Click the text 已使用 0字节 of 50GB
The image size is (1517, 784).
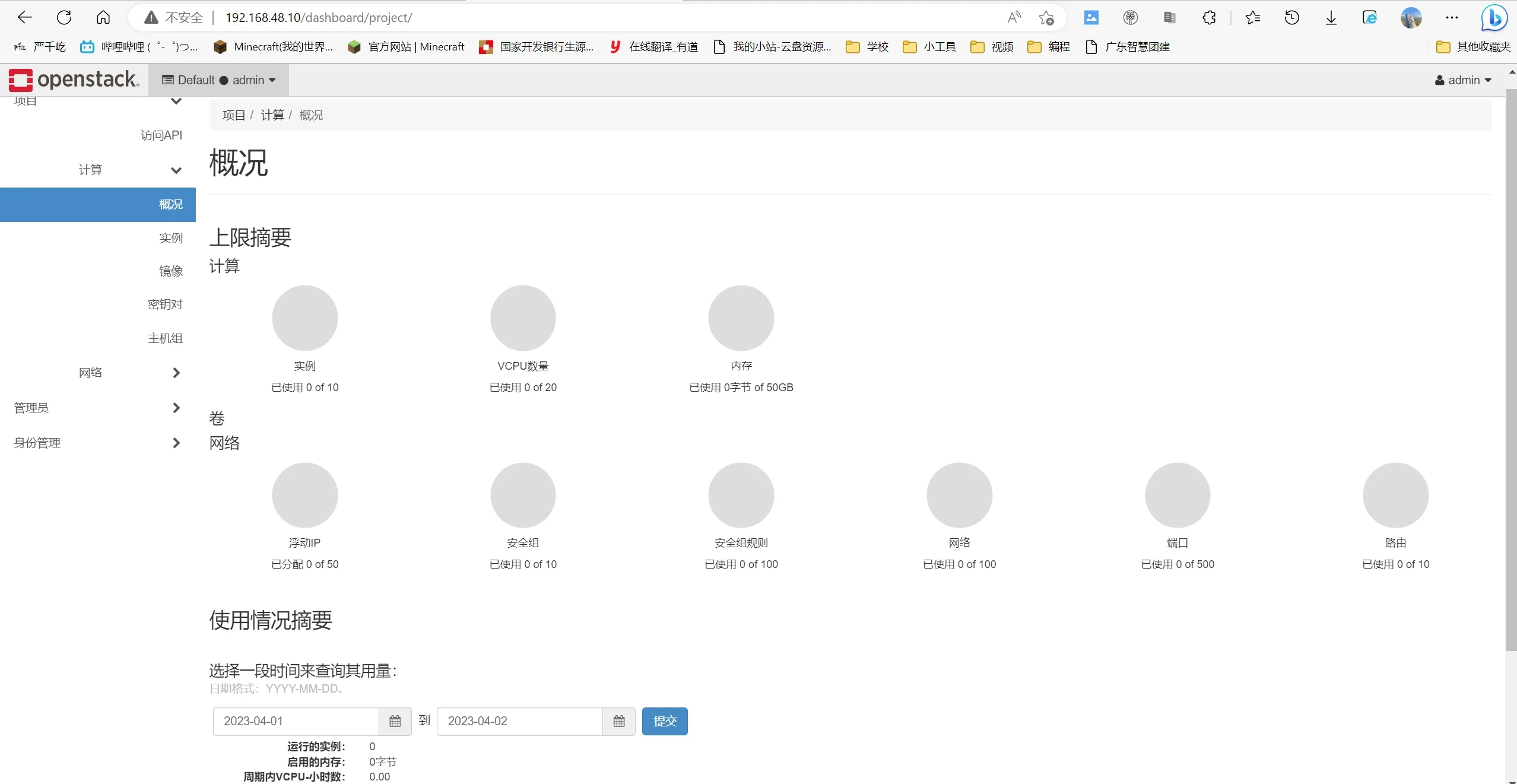741,388
